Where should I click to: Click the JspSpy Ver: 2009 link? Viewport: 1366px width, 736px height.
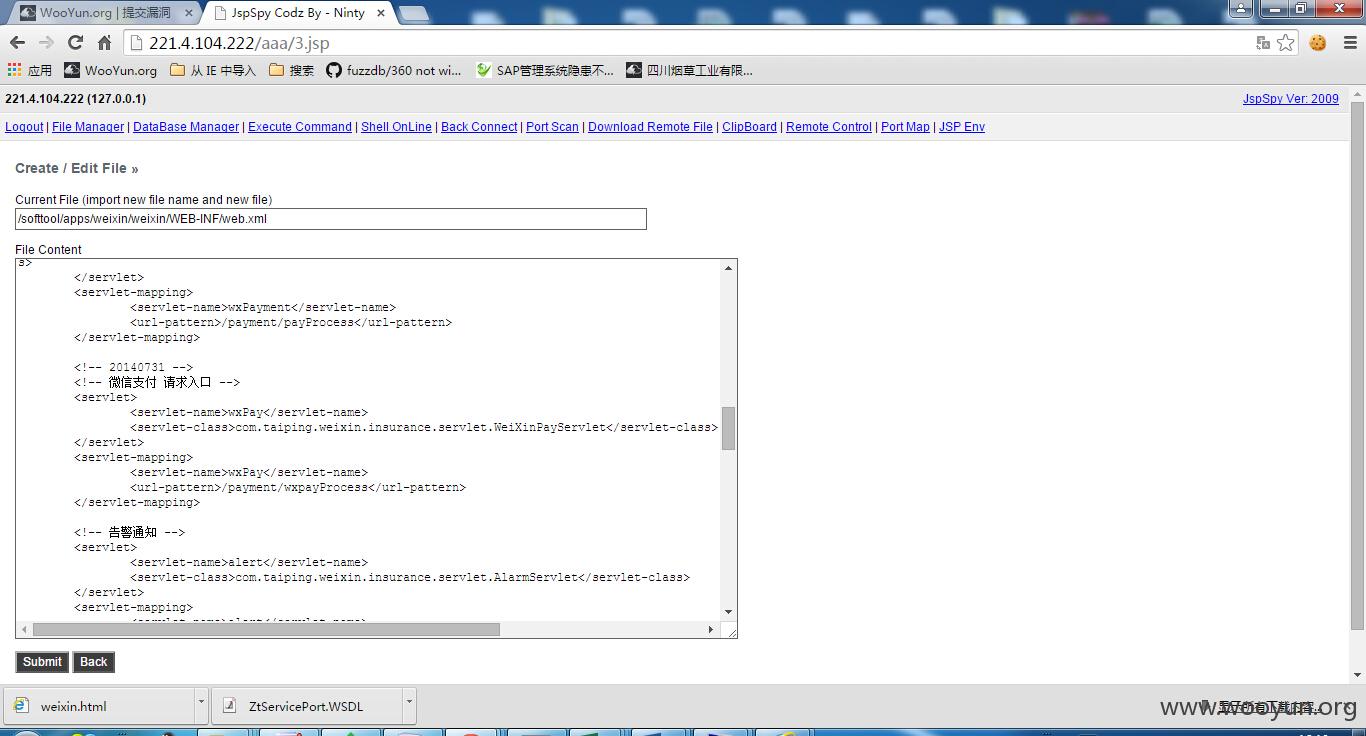click(1290, 99)
